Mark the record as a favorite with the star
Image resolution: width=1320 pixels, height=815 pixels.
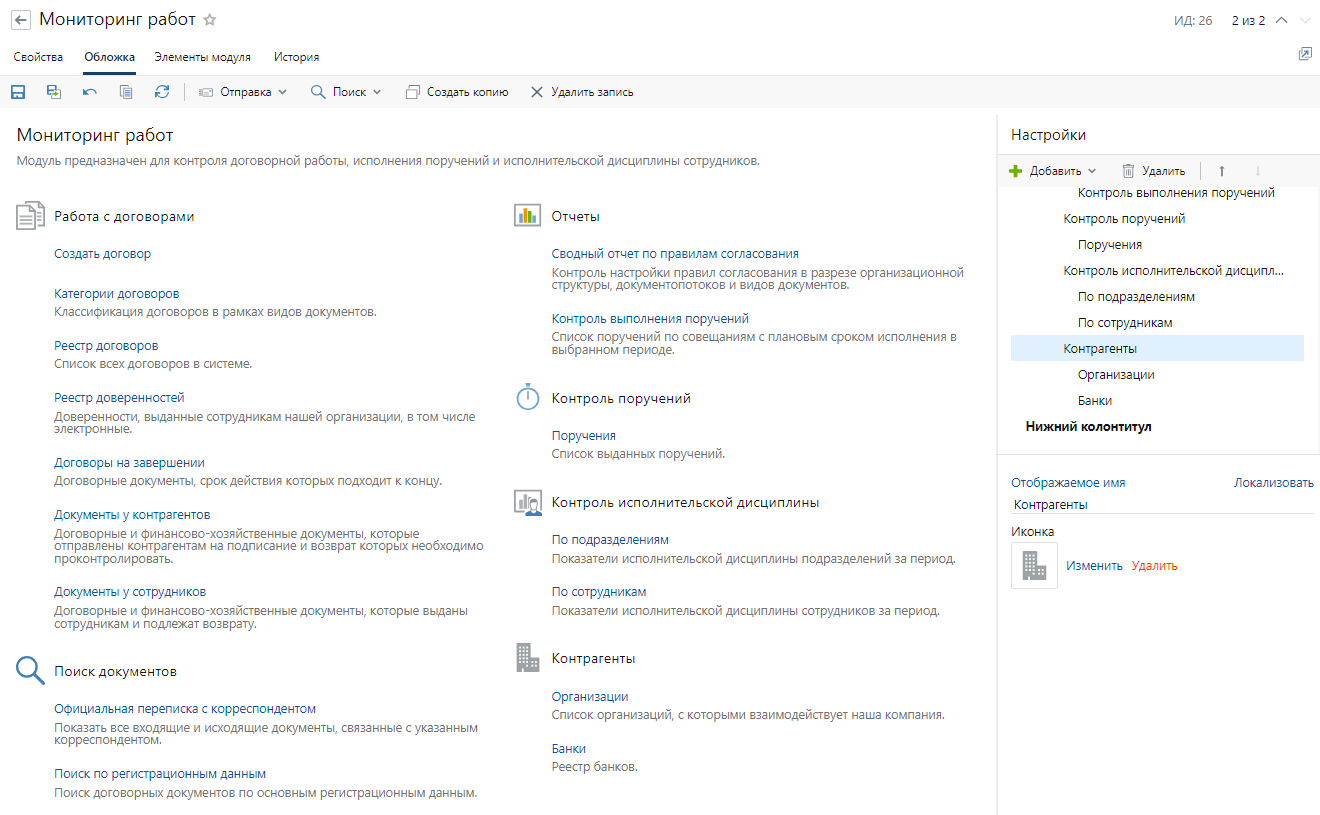coord(209,20)
